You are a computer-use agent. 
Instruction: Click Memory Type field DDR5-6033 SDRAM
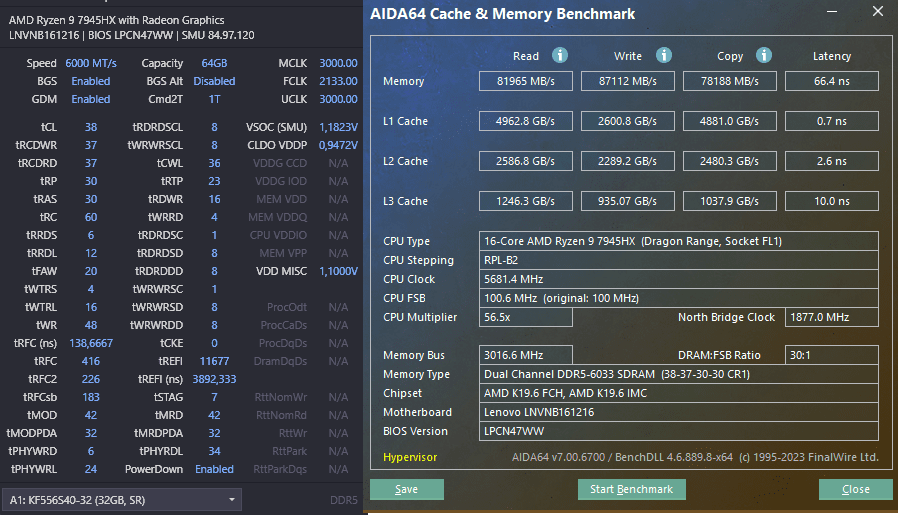(x=679, y=374)
